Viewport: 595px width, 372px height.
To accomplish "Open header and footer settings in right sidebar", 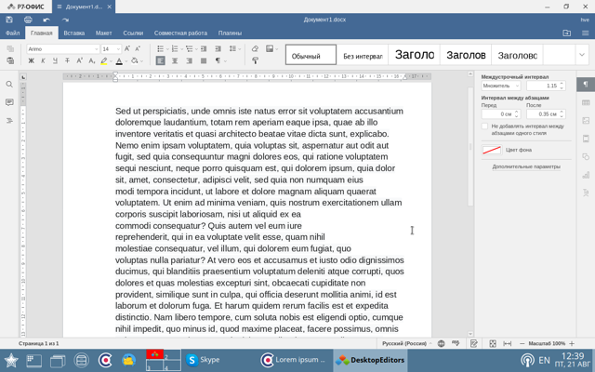I will pyautogui.click(x=586, y=139).
